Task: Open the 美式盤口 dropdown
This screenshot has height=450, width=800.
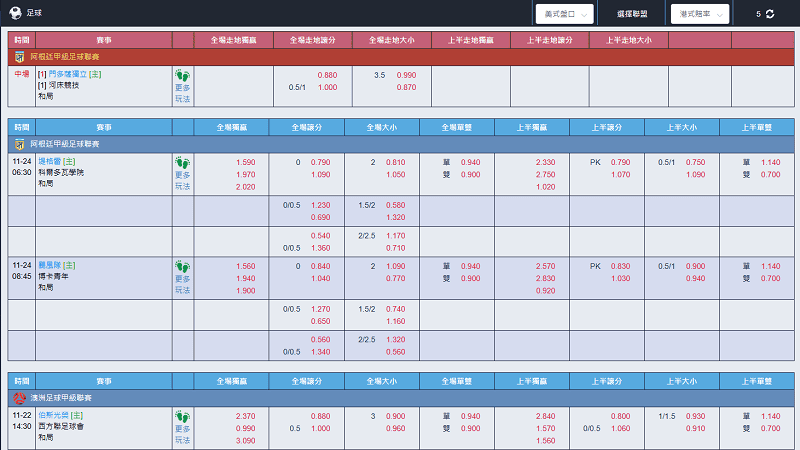Action: click(565, 14)
